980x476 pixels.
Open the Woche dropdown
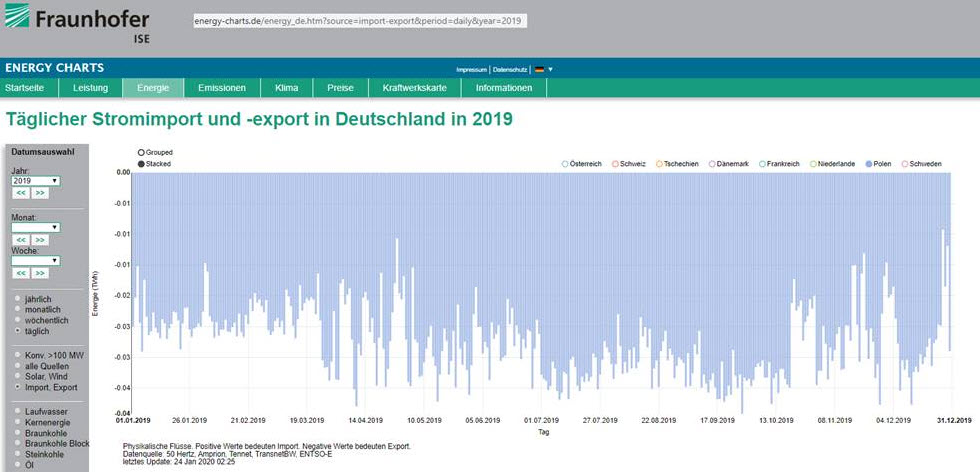coord(35,260)
